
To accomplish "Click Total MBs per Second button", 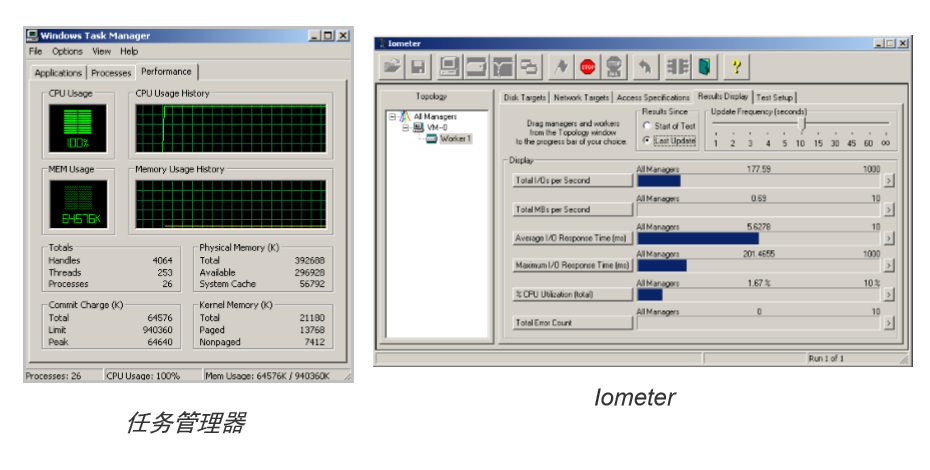I will click(572, 209).
